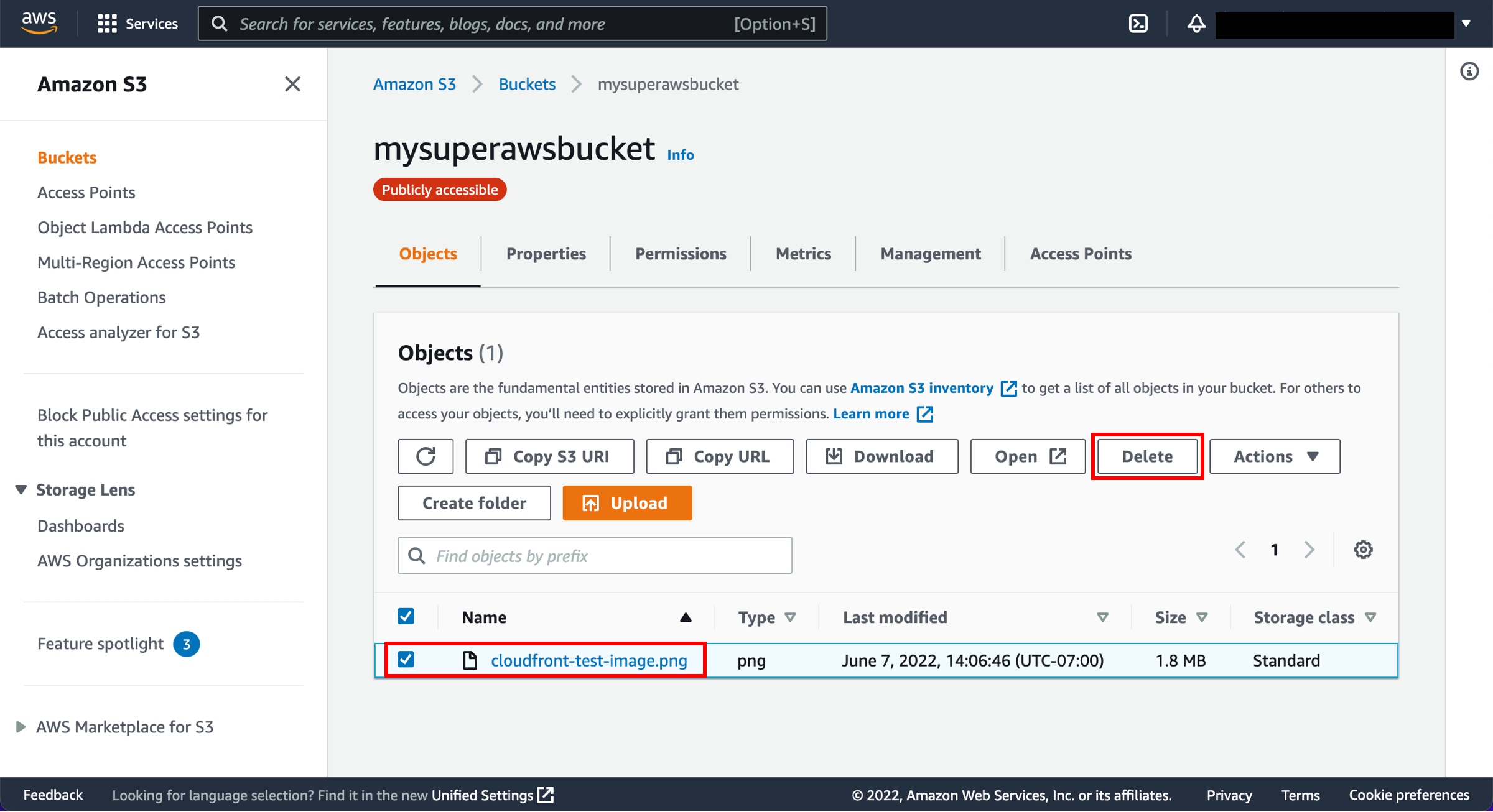
Task: Go to Buckets breadcrumb
Action: 527,84
